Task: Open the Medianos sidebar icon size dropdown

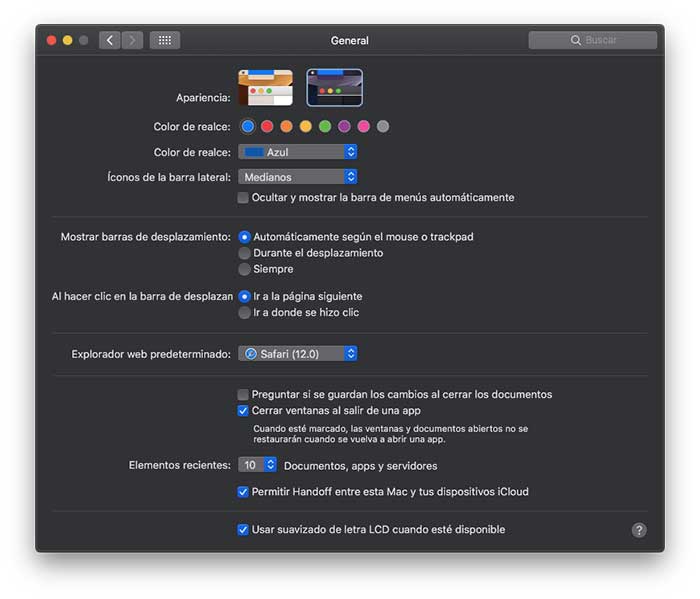Action: pos(297,177)
